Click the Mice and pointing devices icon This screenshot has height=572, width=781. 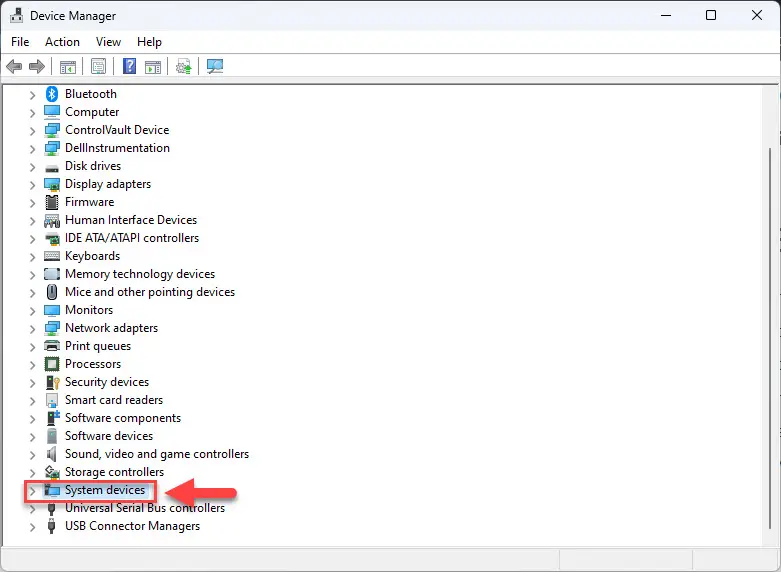coord(52,292)
